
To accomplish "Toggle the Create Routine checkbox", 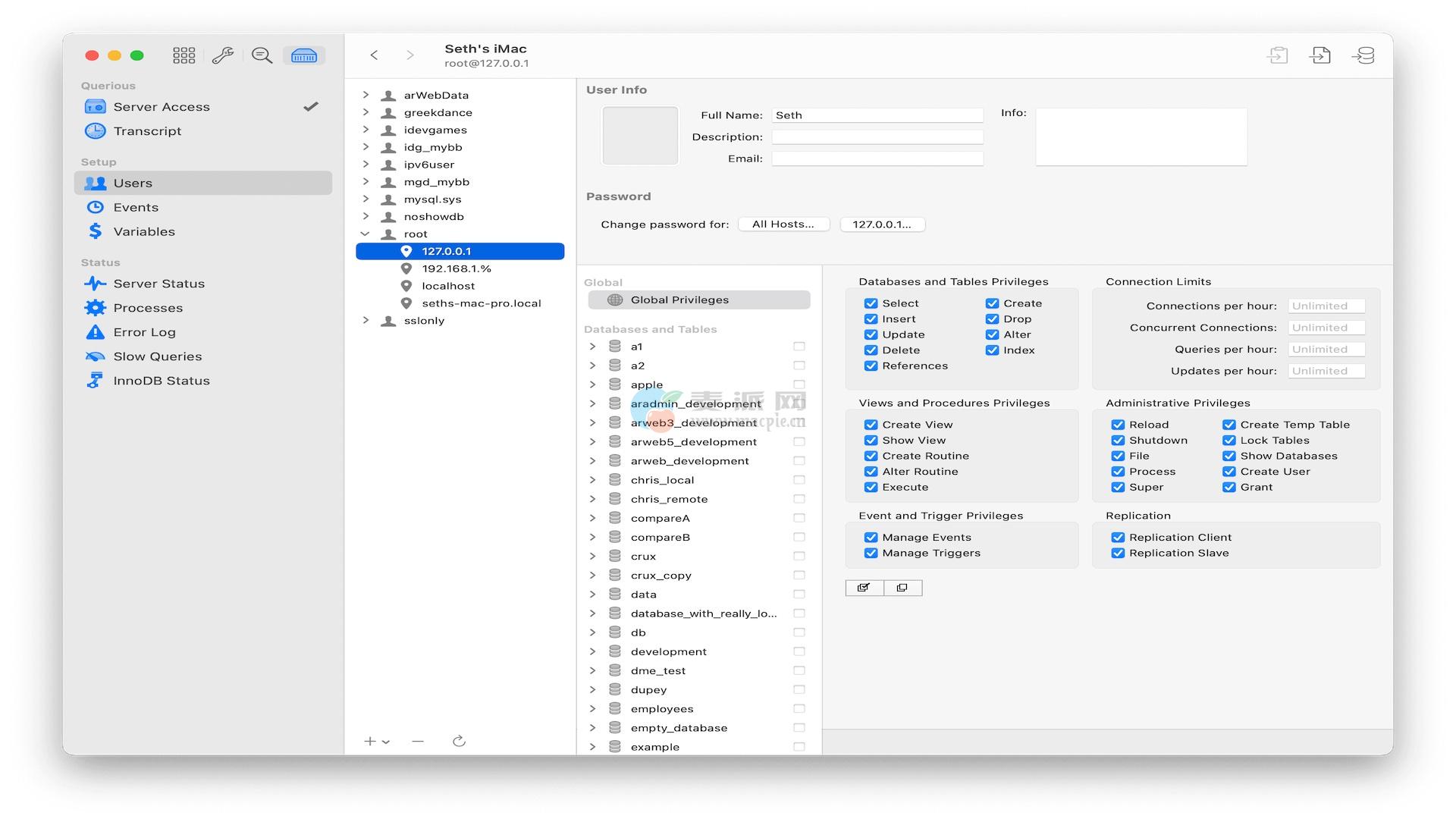I will (x=871, y=456).
